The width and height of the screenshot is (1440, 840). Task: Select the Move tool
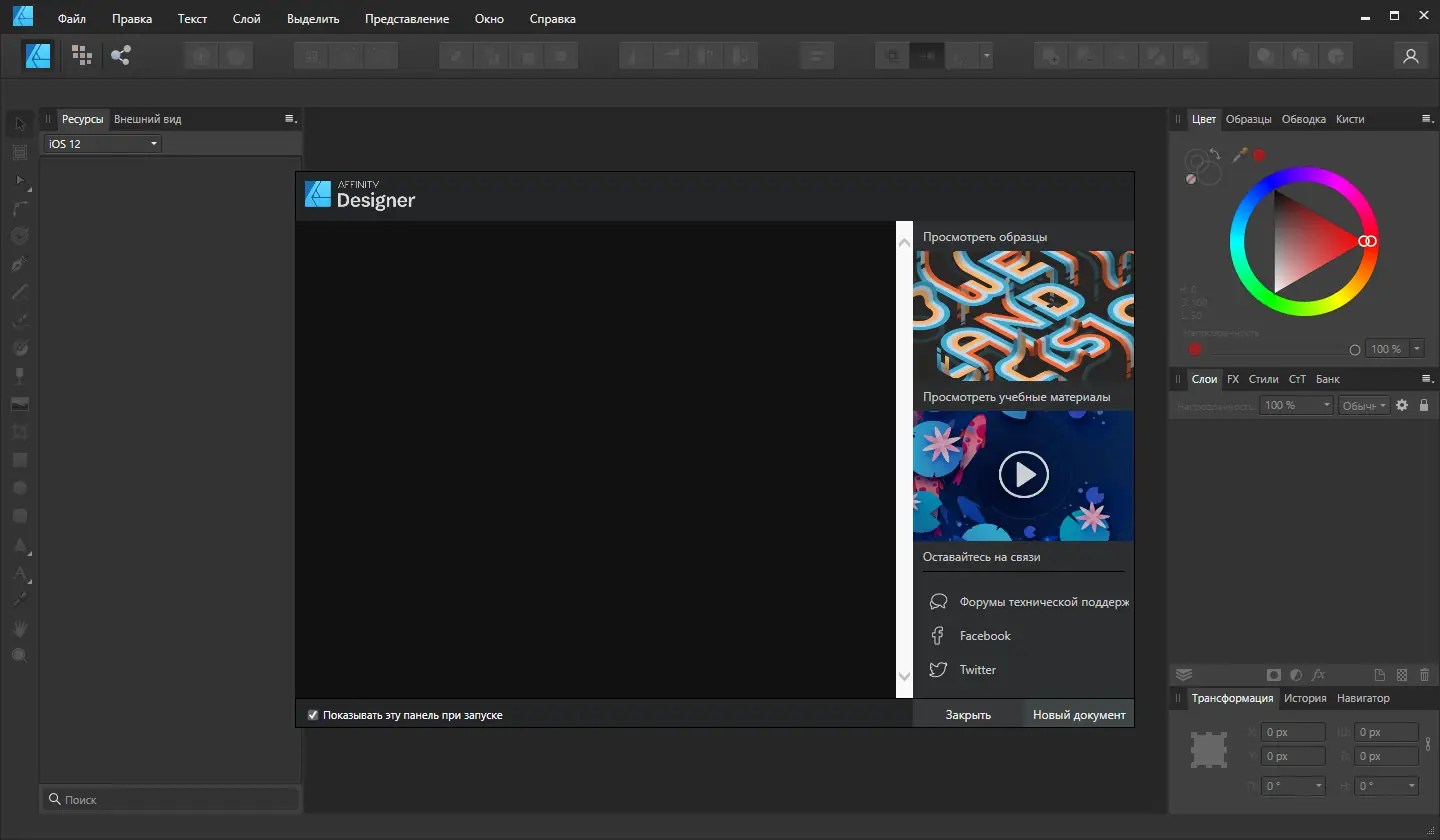(19, 123)
